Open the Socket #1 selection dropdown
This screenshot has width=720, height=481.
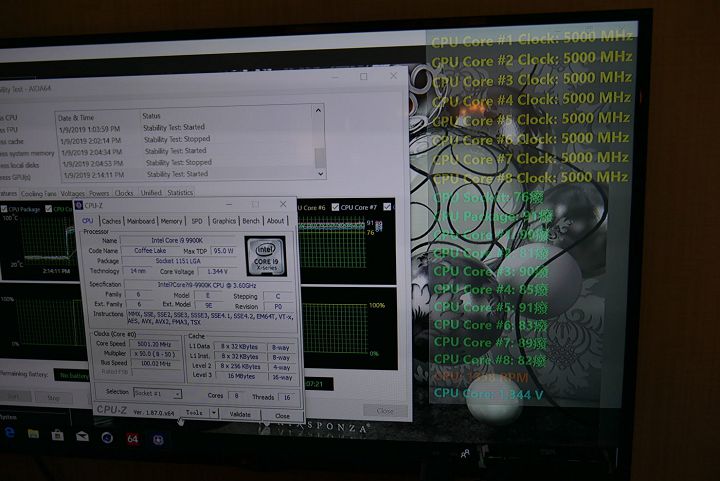[158, 393]
